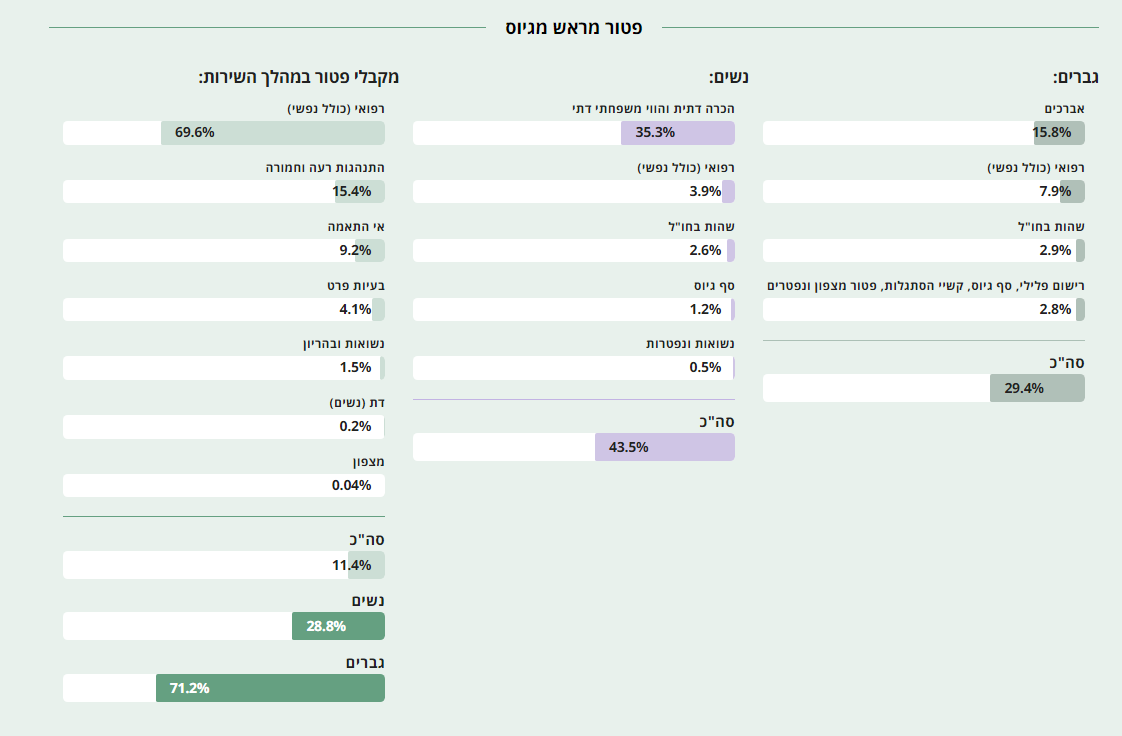Select the נשואות ונפטרות 0.5% bar
1122x736 pixels.
pyautogui.click(x=573, y=369)
